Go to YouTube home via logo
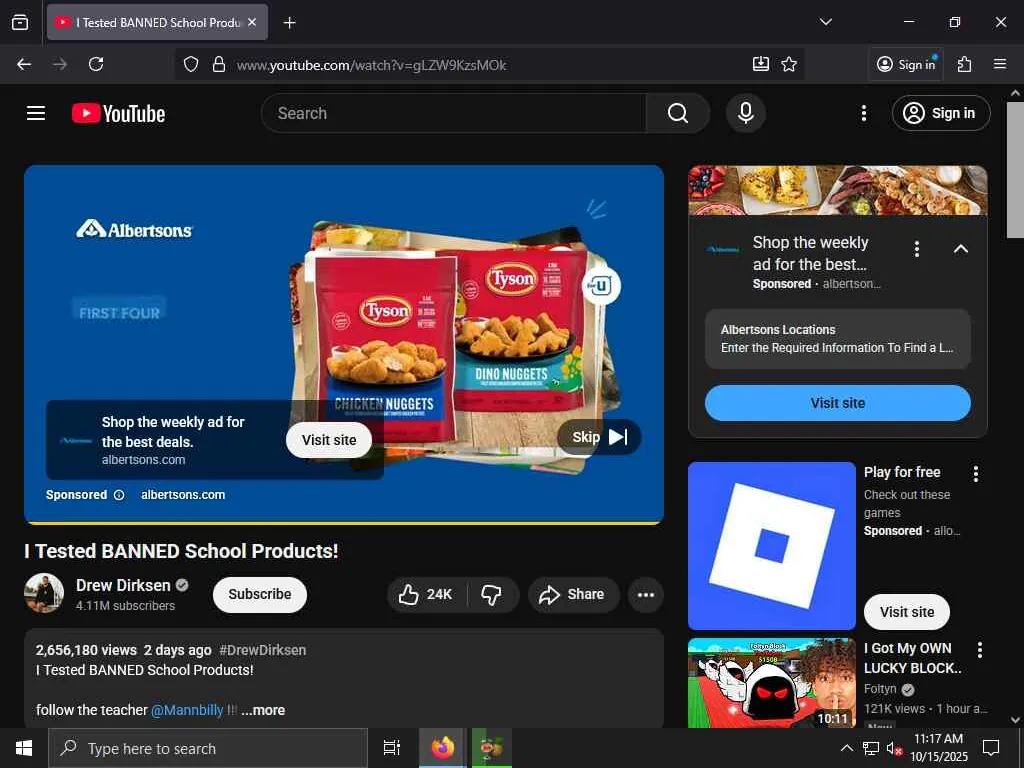Viewport: 1024px width, 768px height. pos(118,113)
